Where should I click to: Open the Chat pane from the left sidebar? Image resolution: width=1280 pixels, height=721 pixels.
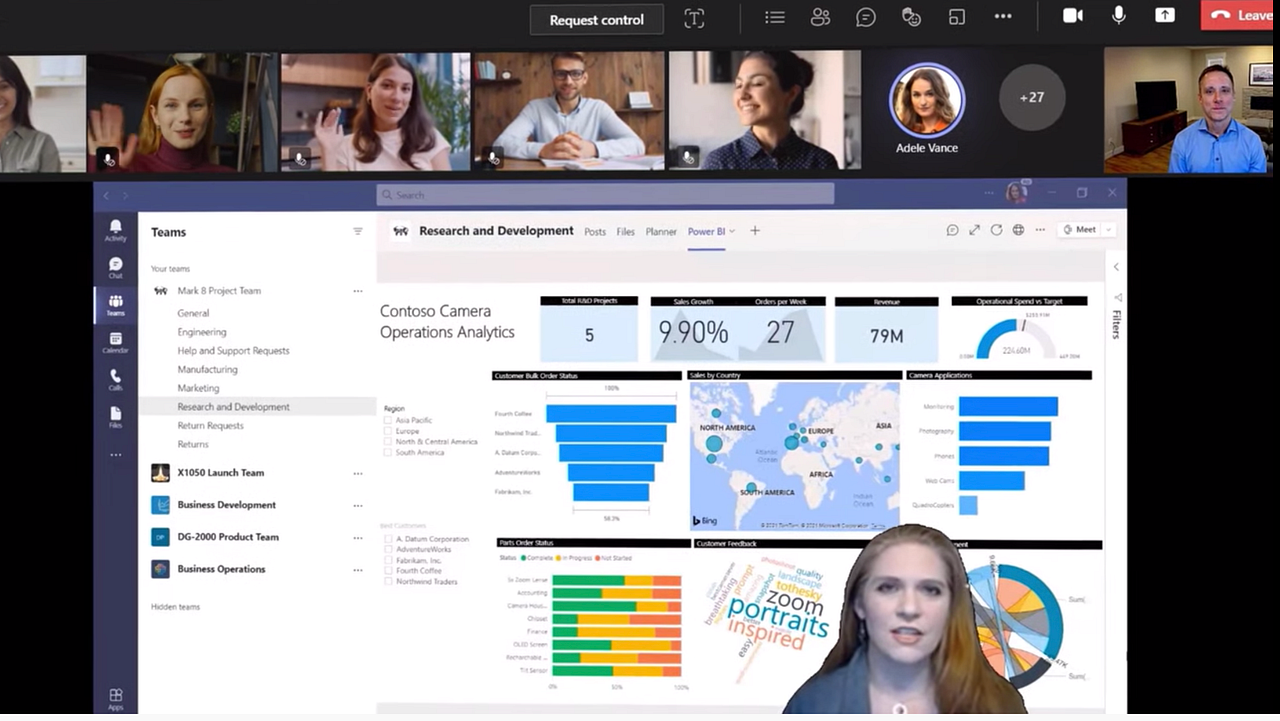click(x=115, y=263)
